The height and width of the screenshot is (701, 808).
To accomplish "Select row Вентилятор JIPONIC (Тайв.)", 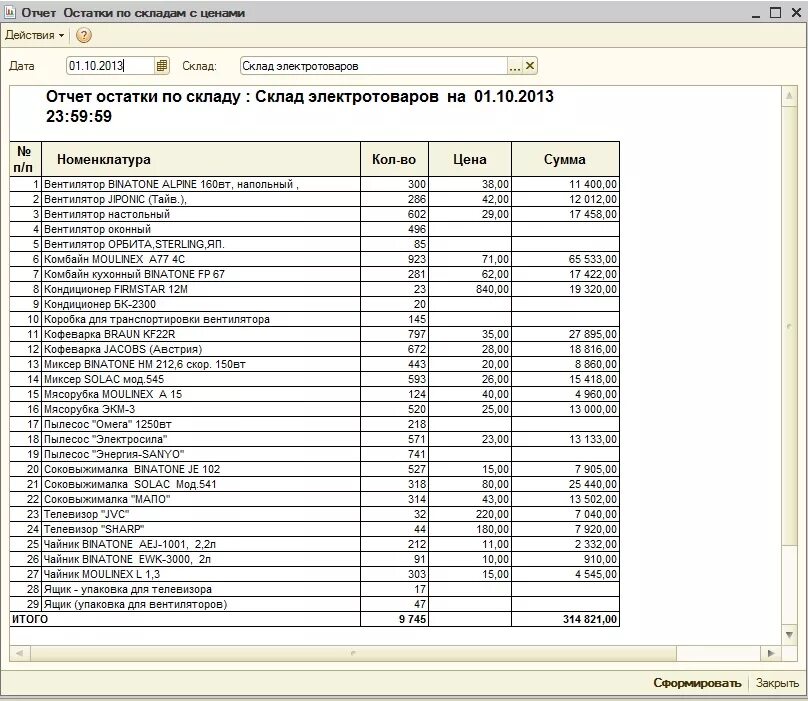I will tap(314, 199).
